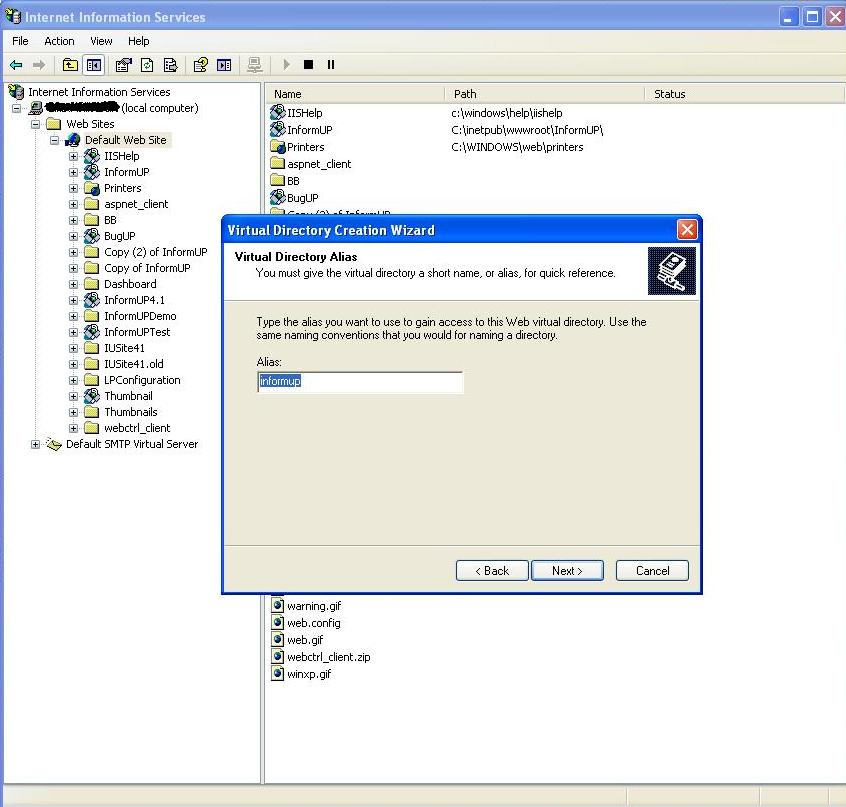Viewport: 846px width, 807px height.
Task: Select InformUP icon in the list pane
Action: (x=277, y=129)
